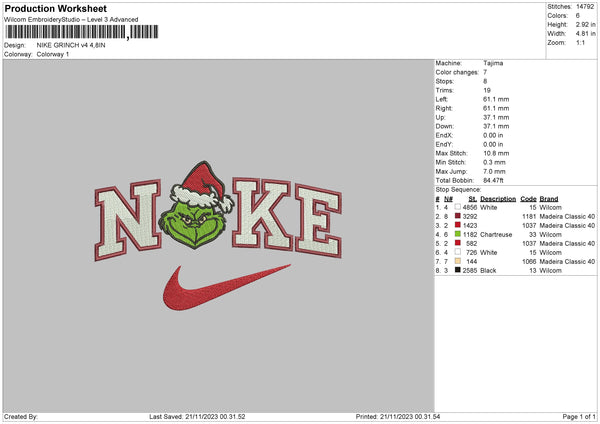This screenshot has height=424, width=600.
Task: Click the barcode under the header
Action: point(82,32)
